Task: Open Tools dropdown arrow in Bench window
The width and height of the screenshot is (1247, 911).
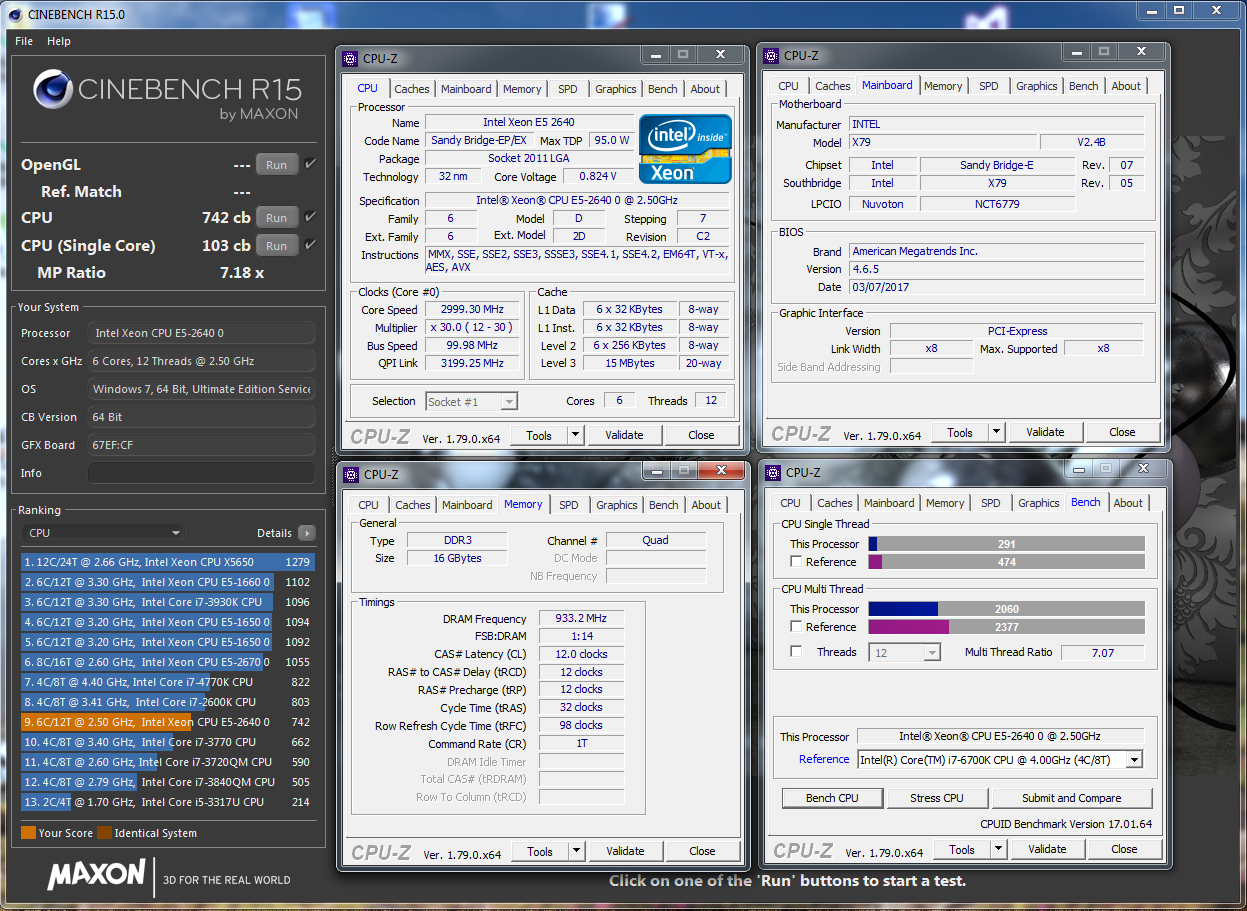Action: [x=998, y=849]
